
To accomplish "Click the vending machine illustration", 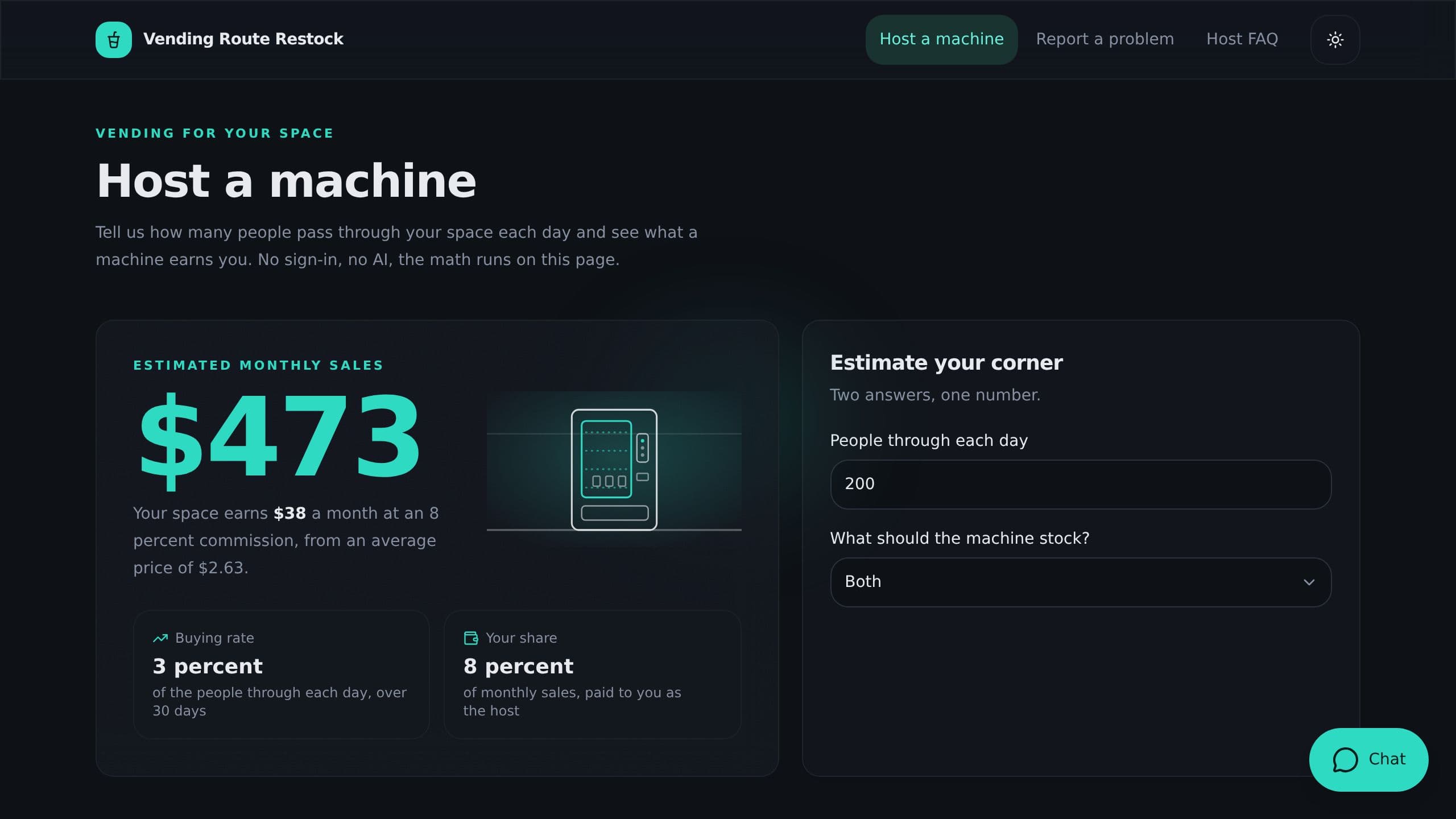I will tap(614, 470).
